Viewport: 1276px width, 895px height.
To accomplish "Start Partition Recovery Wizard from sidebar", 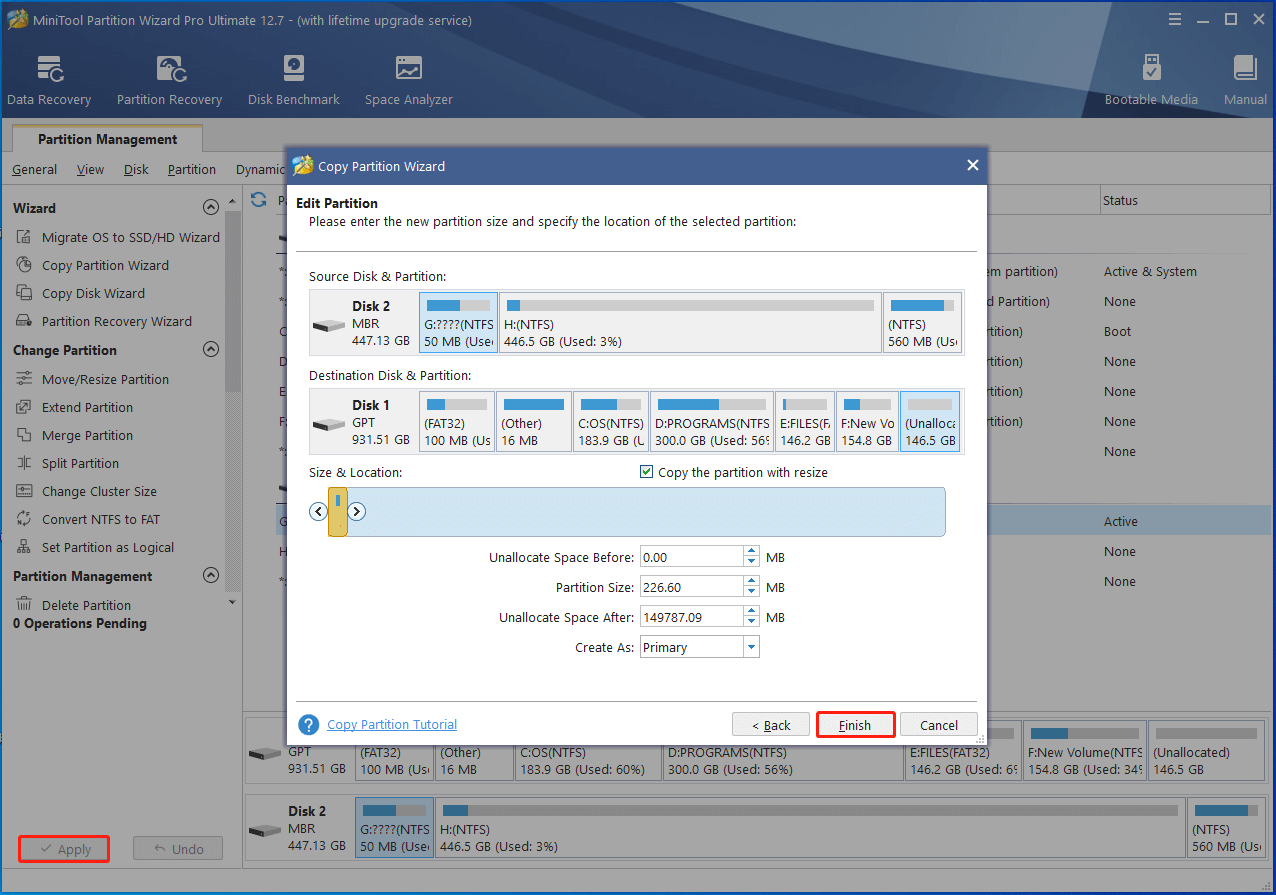I will point(104,321).
